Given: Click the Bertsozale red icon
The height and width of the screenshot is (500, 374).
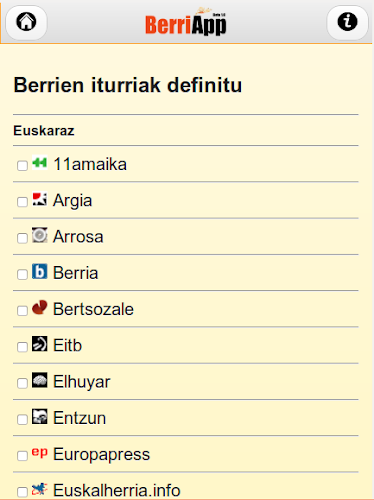Looking at the screenshot, I should (40, 307).
